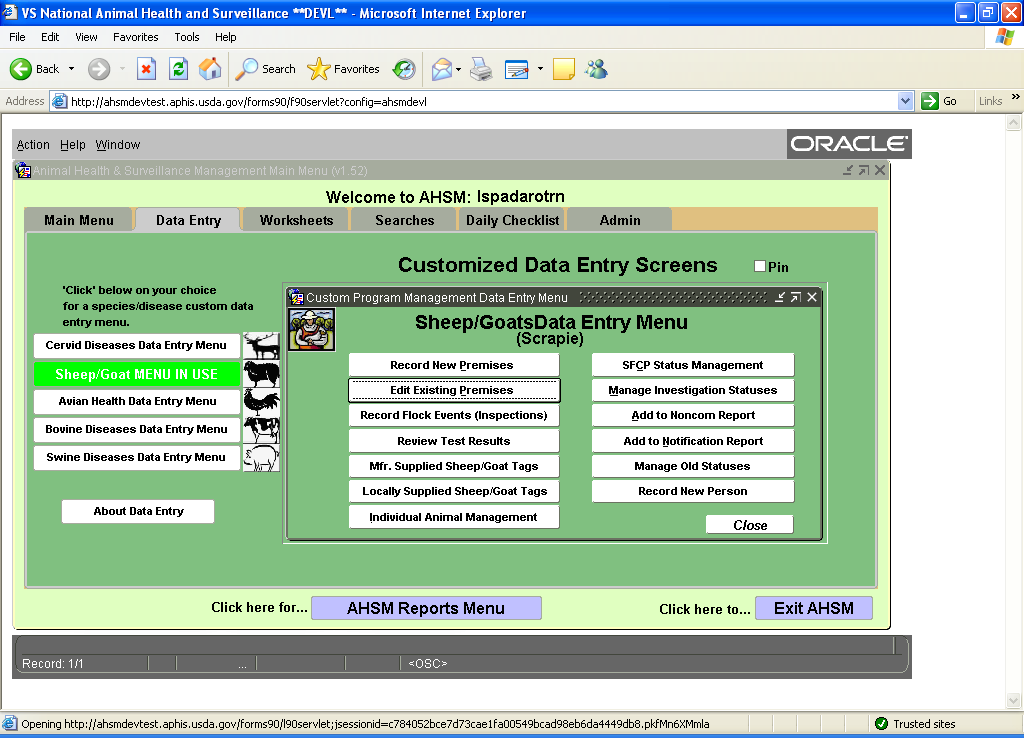Expand the Mail icon dropdown arrow
Screen dimensions: 1024x738
(457, 69)
